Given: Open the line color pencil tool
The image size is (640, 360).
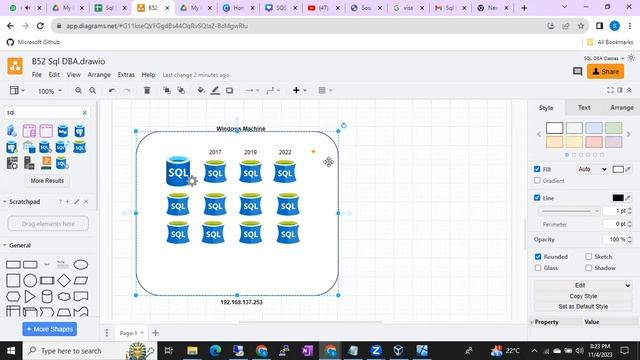Looking at the screenshot, I should tap(215, 91).
